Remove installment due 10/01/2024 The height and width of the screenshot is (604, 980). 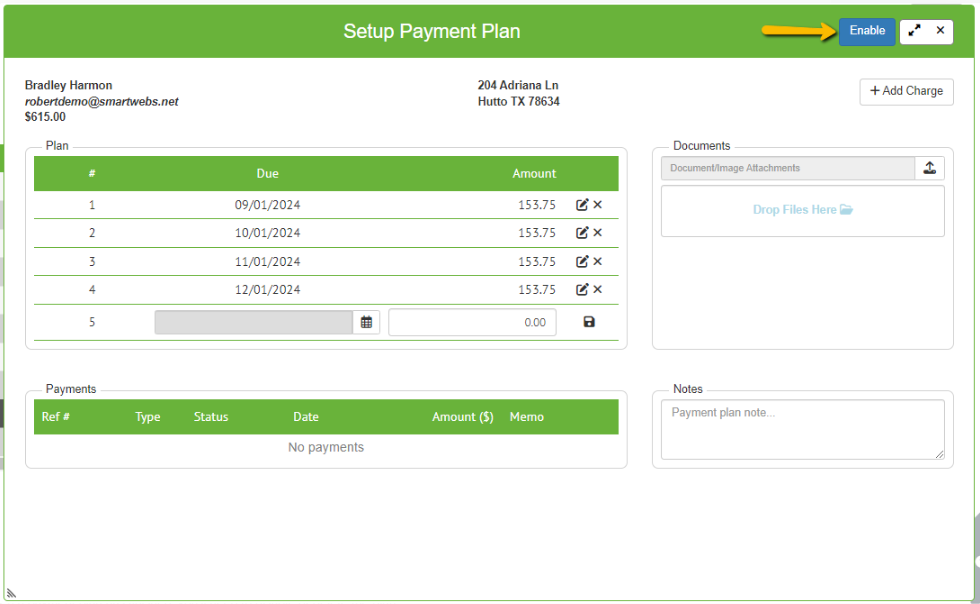pos(598,233)
